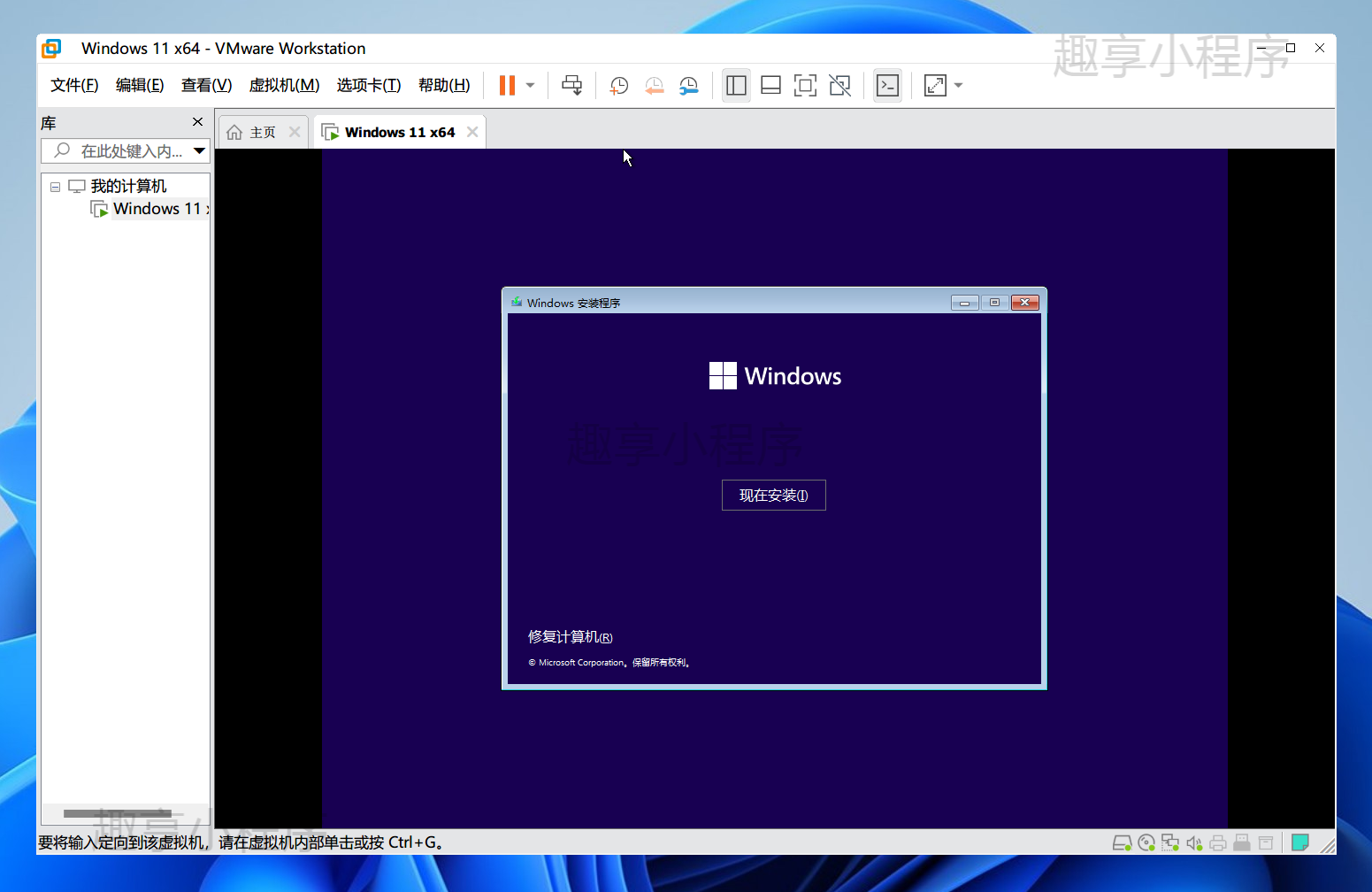Open the 编辑(E) menu
1372x892 pixels.
tap(140, 85)
